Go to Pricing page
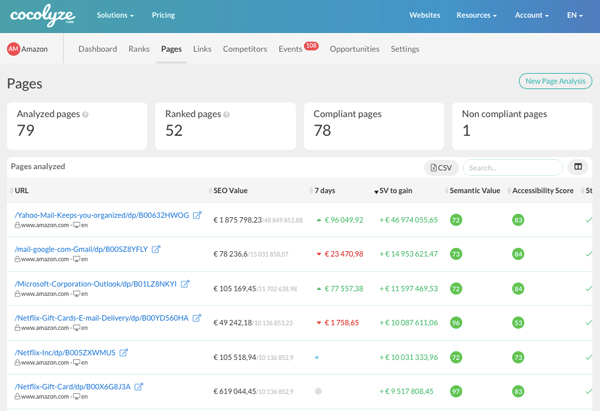 point(163,15)
